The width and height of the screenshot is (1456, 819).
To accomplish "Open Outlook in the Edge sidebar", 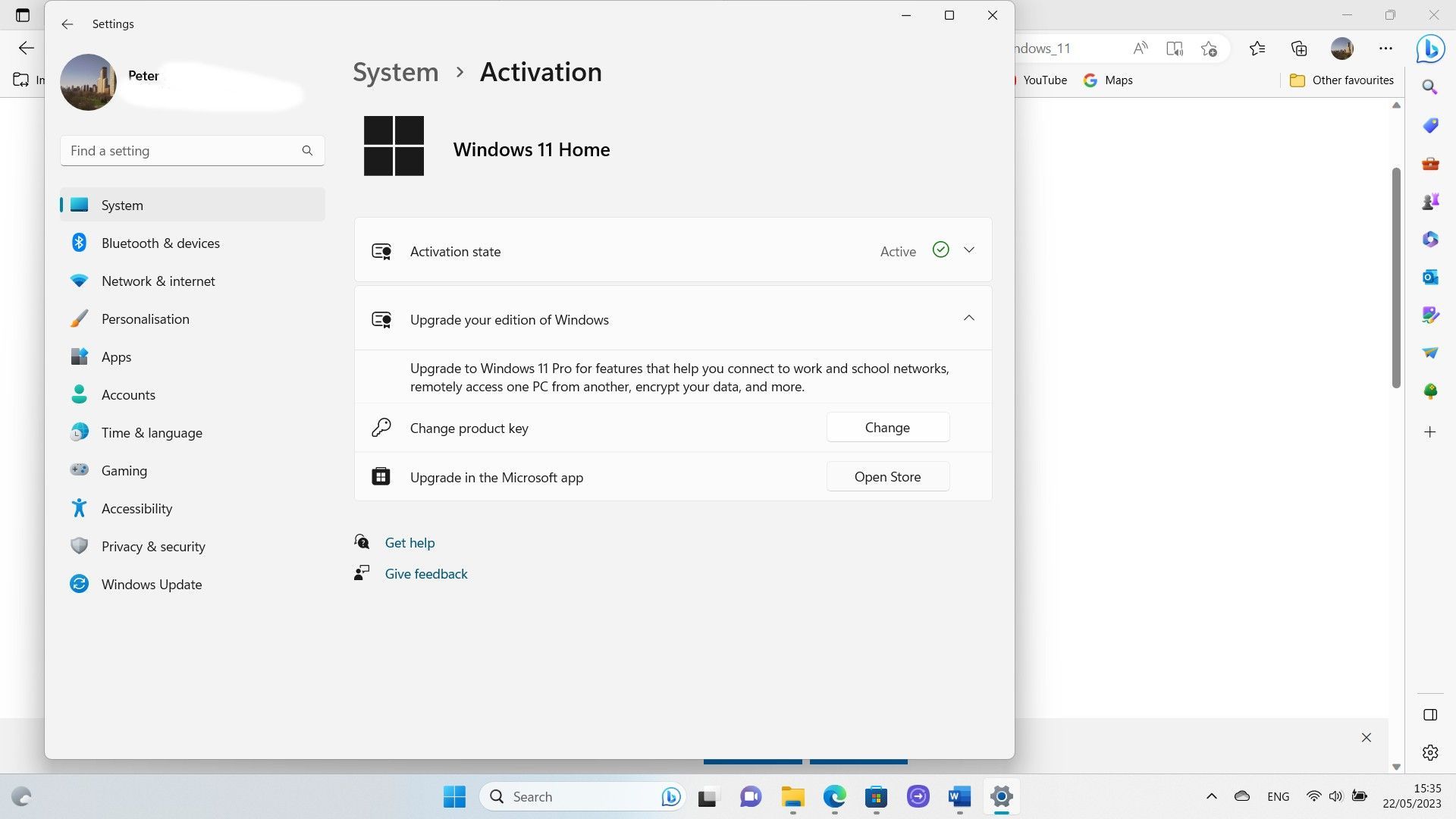I will [x=1430, y=277].
